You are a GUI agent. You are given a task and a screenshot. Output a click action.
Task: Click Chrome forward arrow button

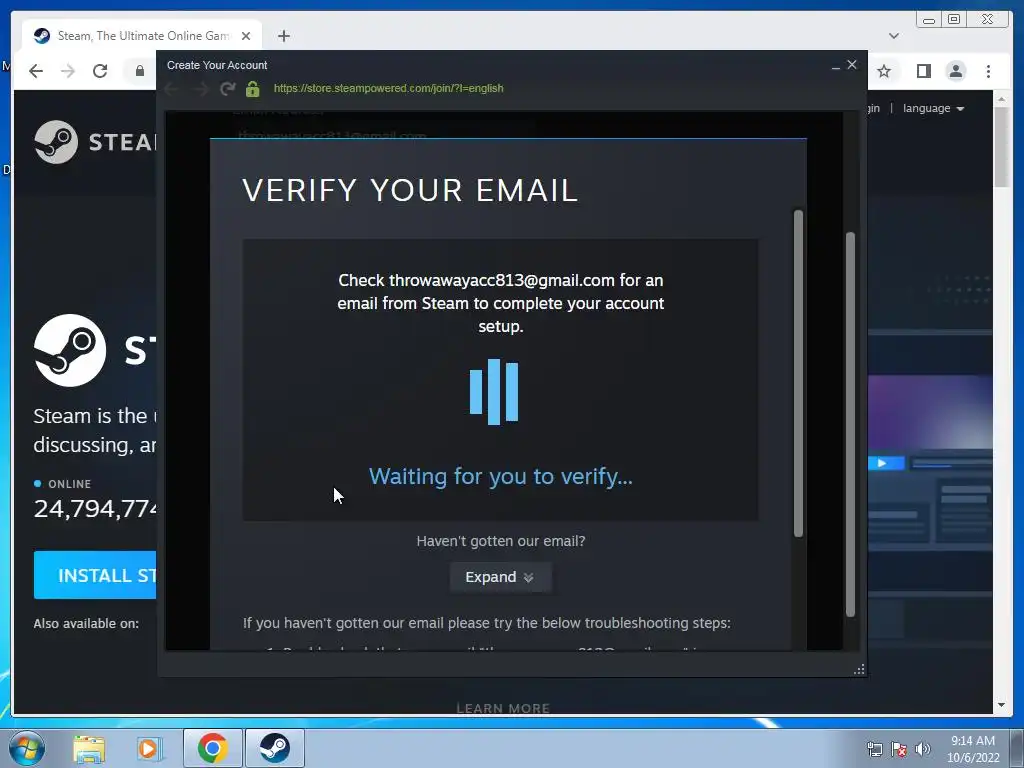[68, 71]
